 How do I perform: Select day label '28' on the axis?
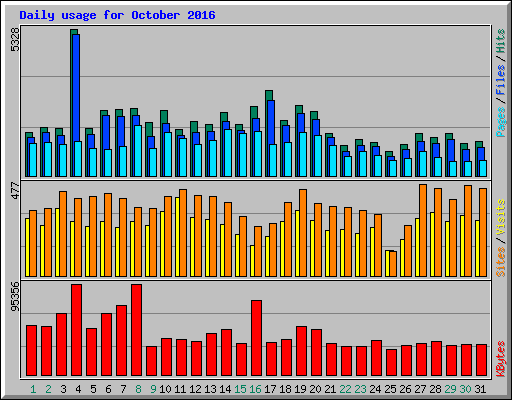tap(435, 389)
